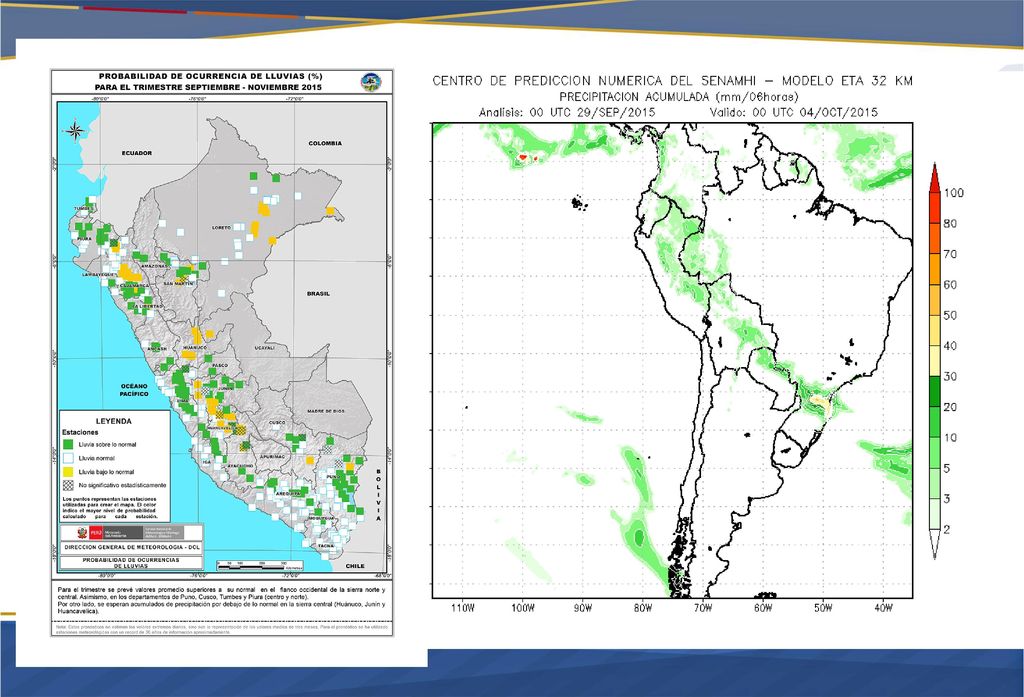The height and width of the screenshot is (697, 1024).
Task: Click the '80W' longitude axis label
Action: point(643,608)
